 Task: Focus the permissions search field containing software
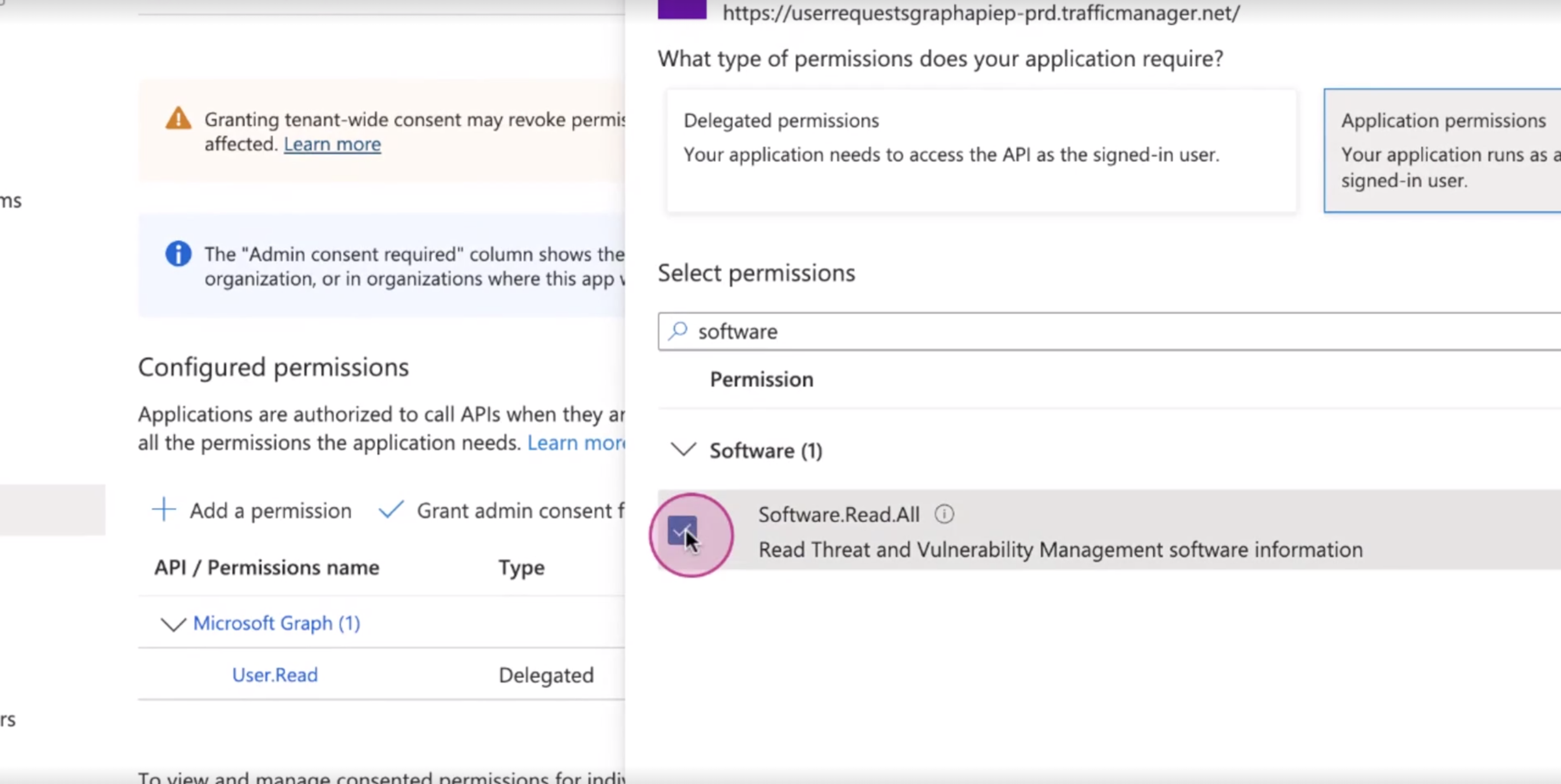tap(1109, 331)
